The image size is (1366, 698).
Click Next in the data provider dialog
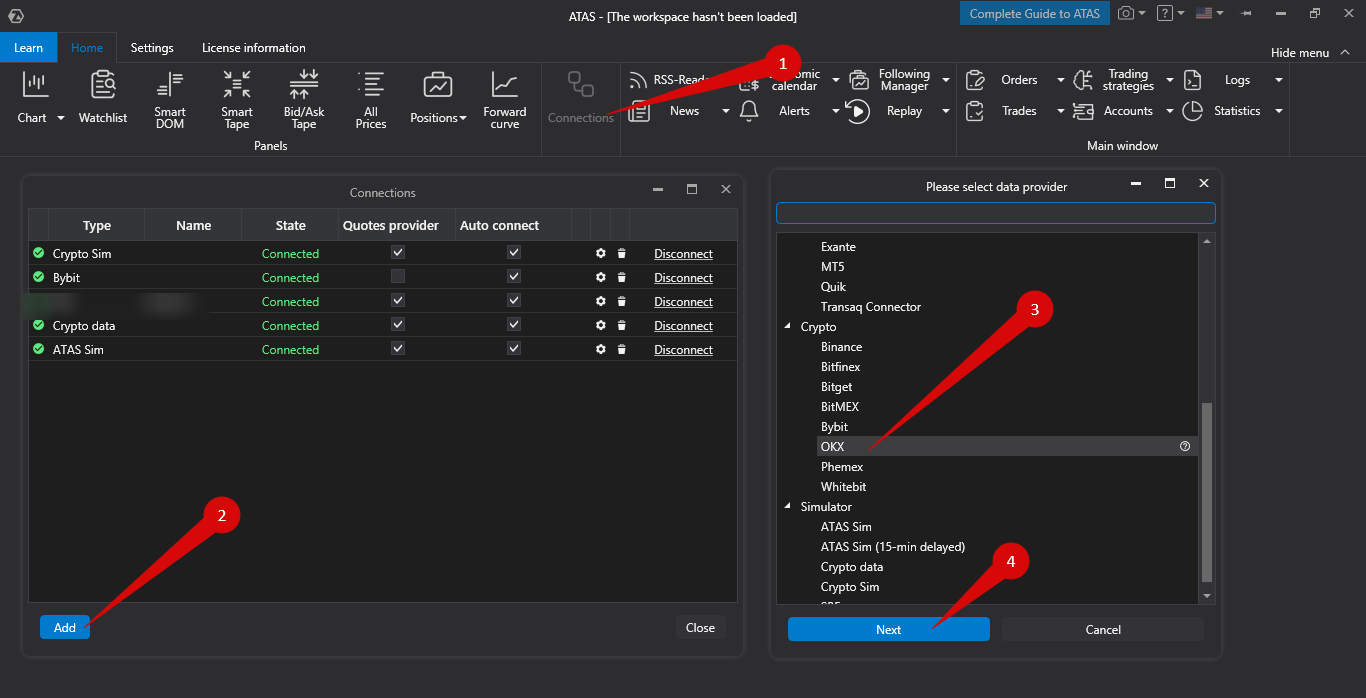click(889, 629)
